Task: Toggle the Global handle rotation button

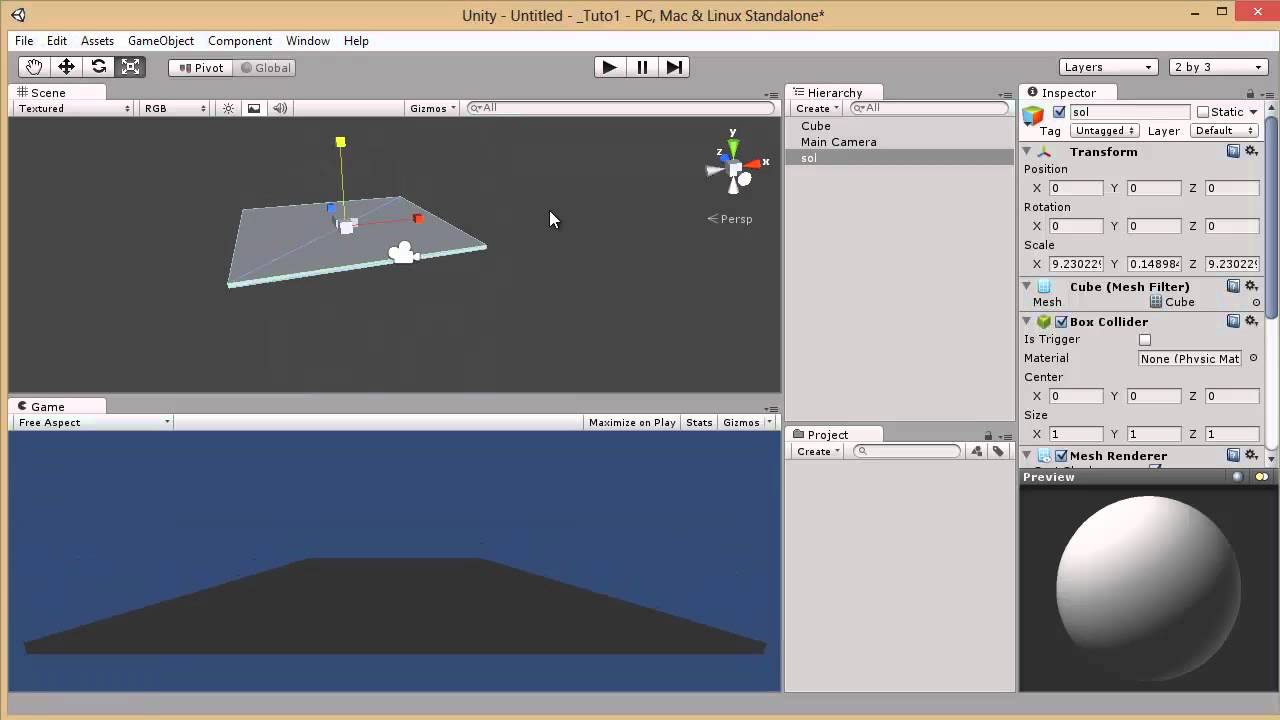Action: tap(264, 68)
